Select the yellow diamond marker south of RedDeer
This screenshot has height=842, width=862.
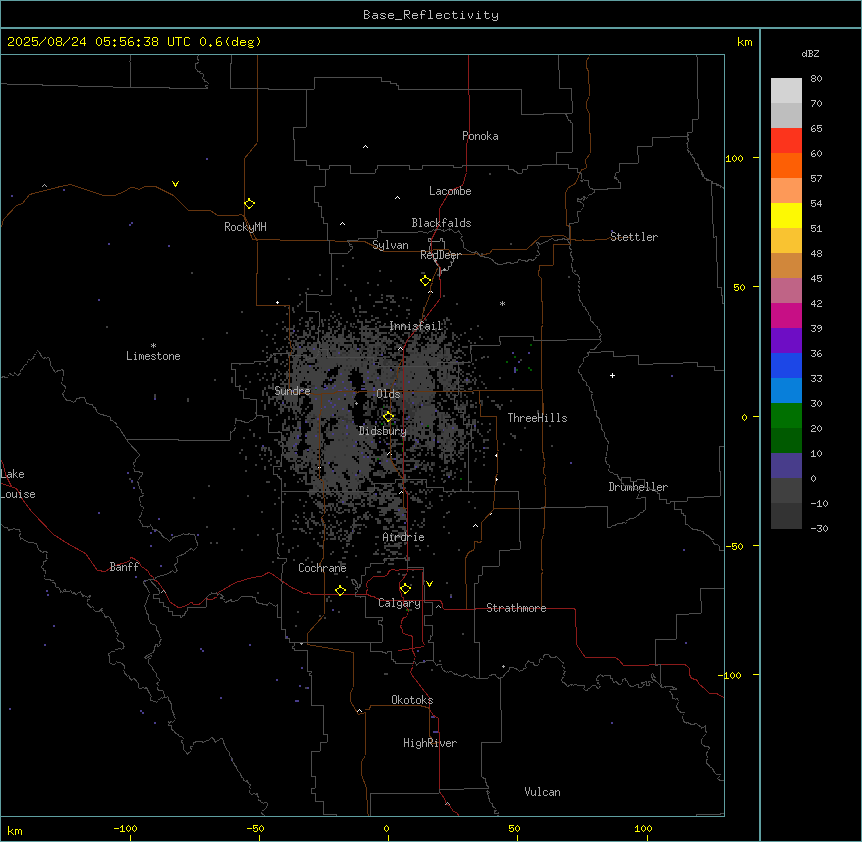point(426,280)
